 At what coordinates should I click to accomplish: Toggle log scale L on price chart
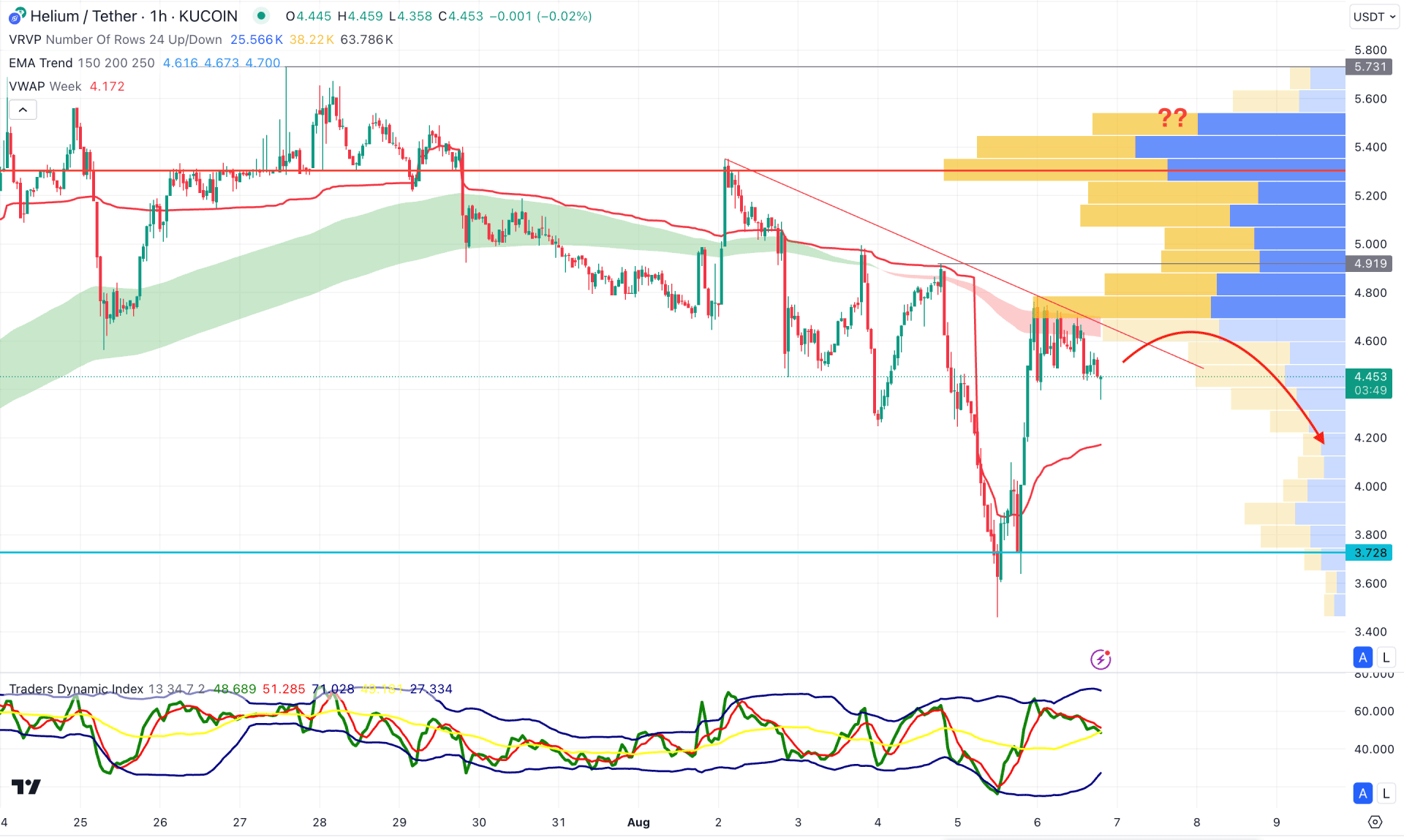pyautogui.click(x=1386, y=657)
